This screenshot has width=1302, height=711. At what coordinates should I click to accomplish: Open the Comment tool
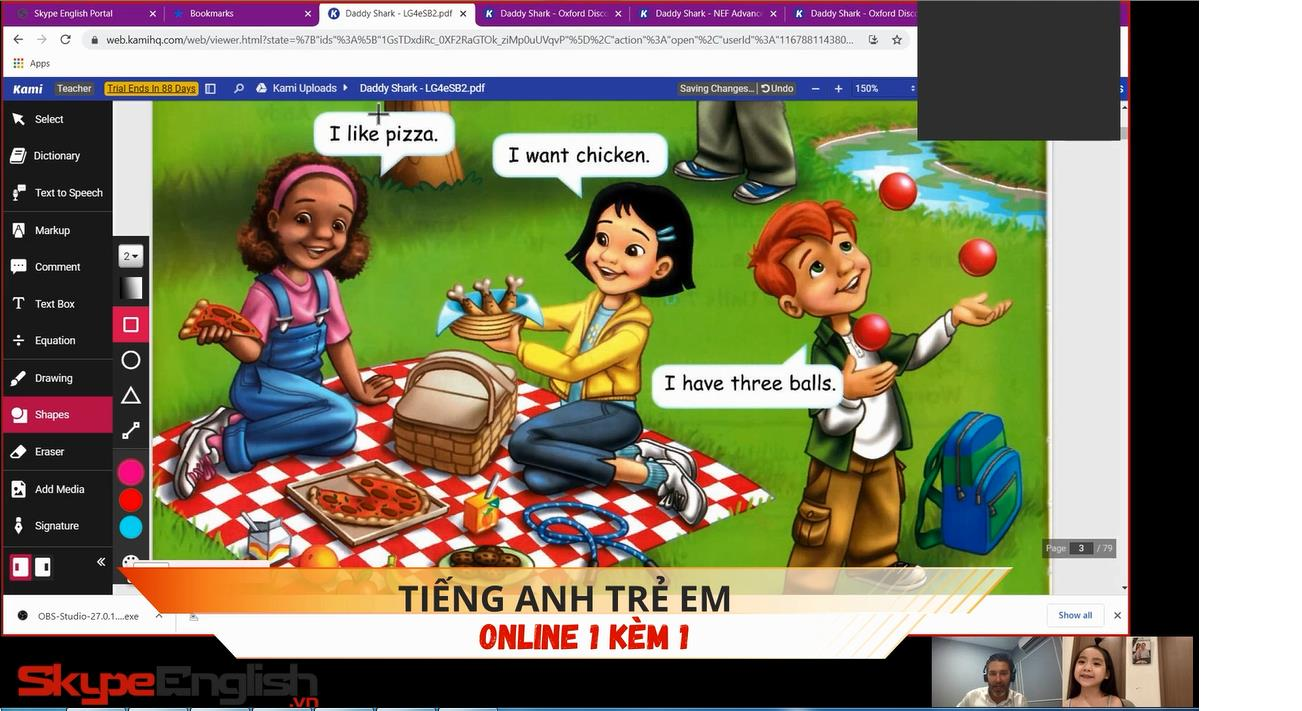pos(57,267)
